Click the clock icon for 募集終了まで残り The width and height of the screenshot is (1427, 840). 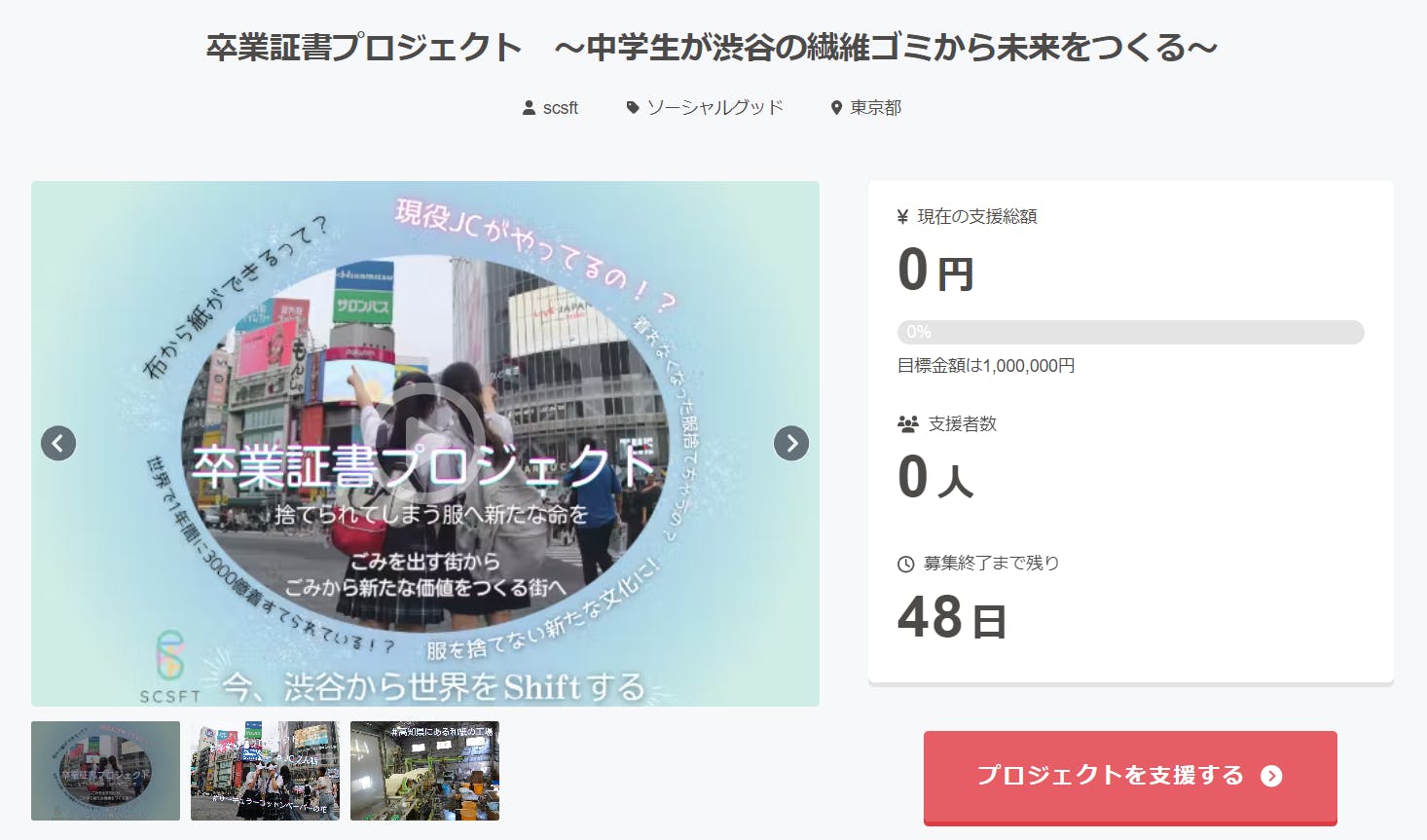click(x=905, y=564)
